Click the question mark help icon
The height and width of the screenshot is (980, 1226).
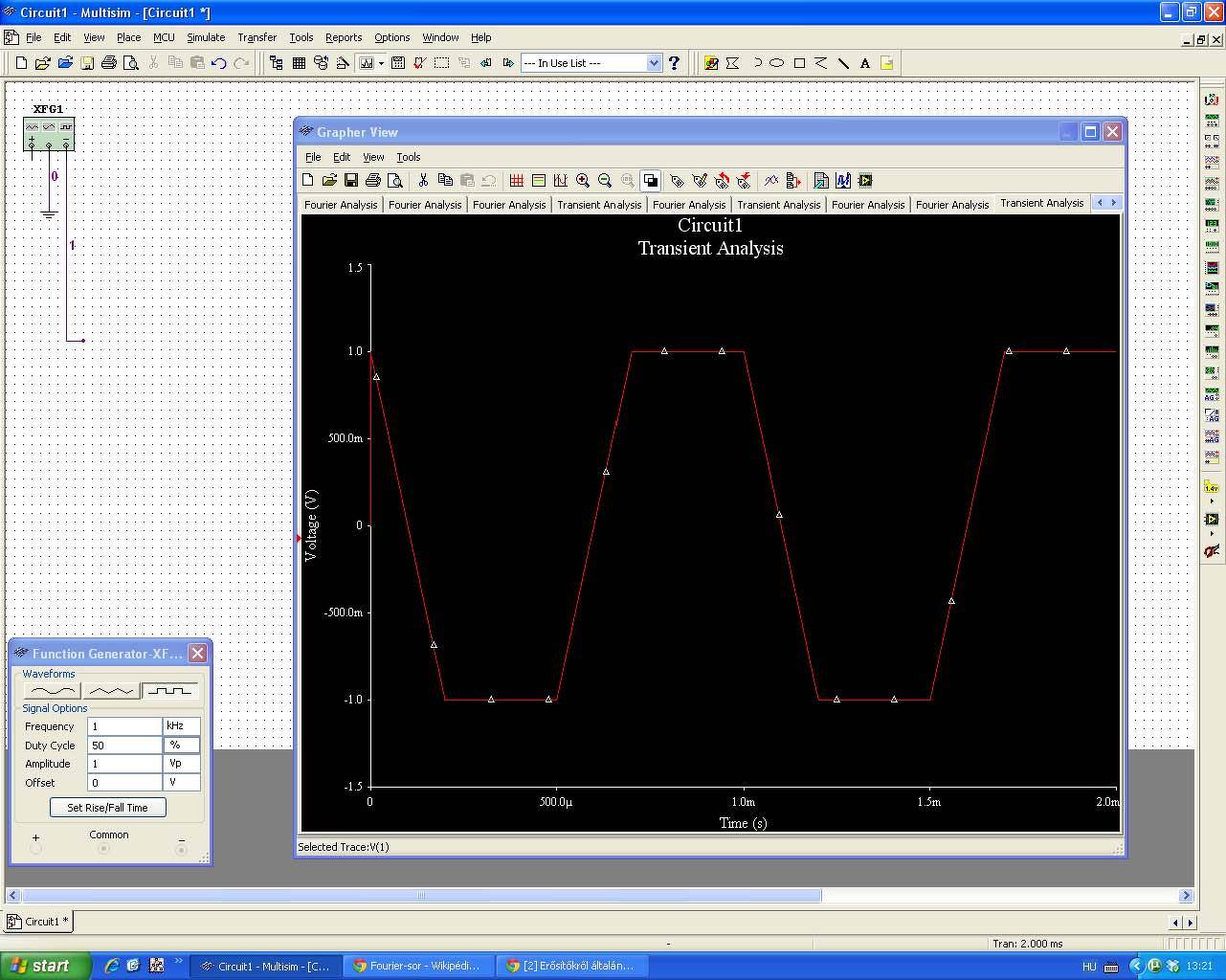675,63
